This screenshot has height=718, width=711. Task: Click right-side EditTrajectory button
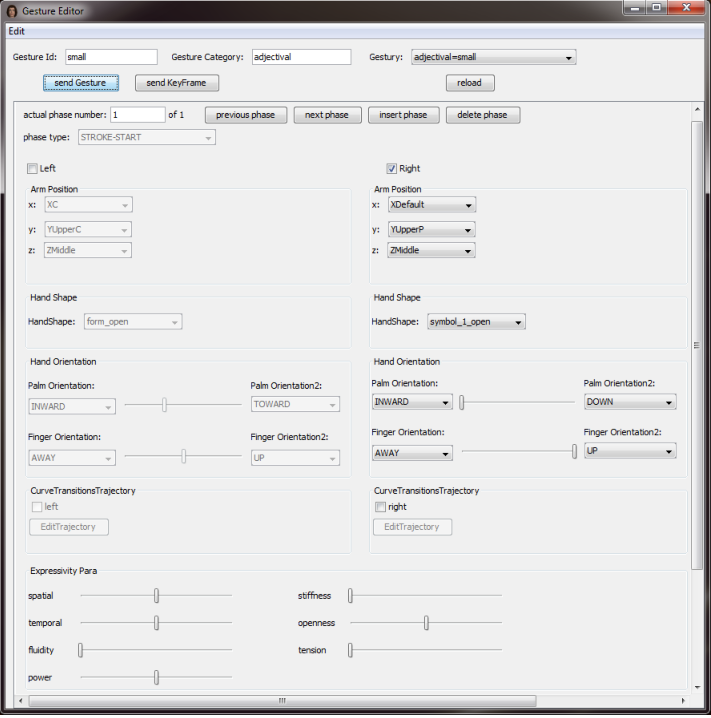coord(412,527)
